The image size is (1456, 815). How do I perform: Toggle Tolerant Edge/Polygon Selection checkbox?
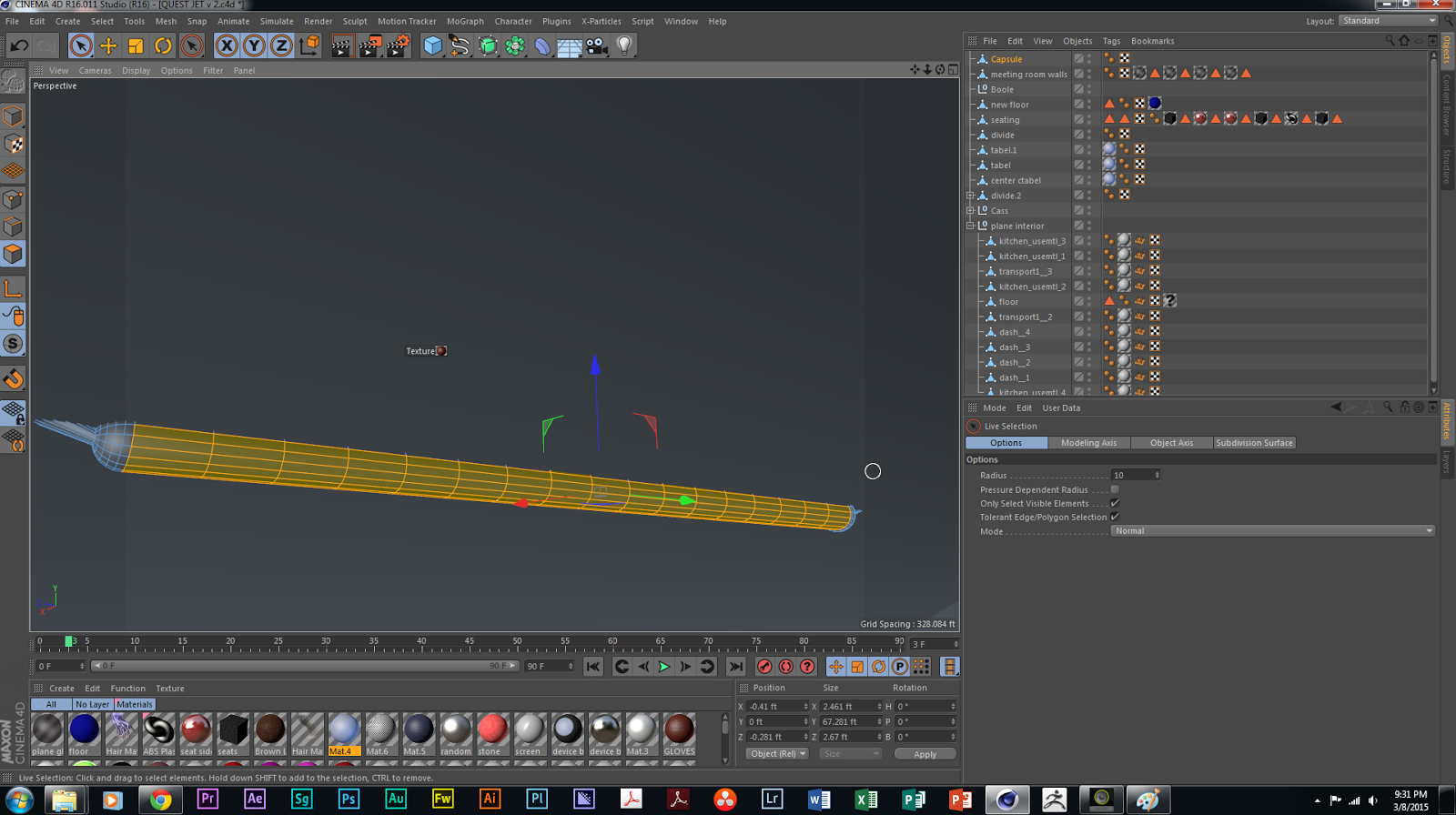pos(1115,517)
